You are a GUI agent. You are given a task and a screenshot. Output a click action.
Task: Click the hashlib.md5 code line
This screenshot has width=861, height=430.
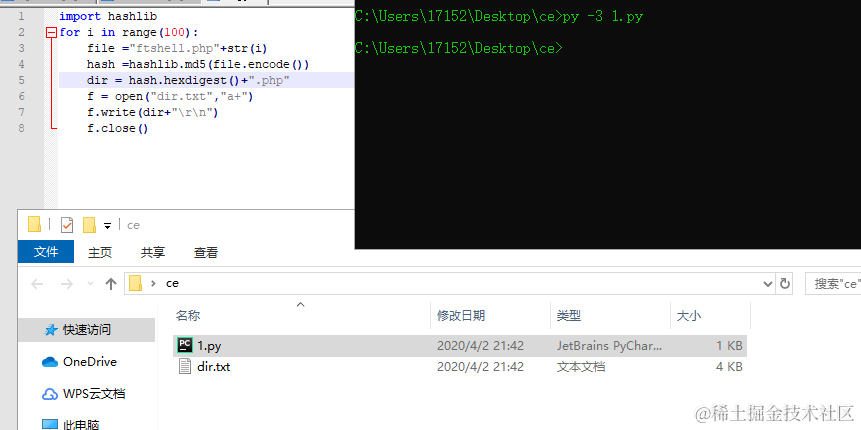[198, 64]
